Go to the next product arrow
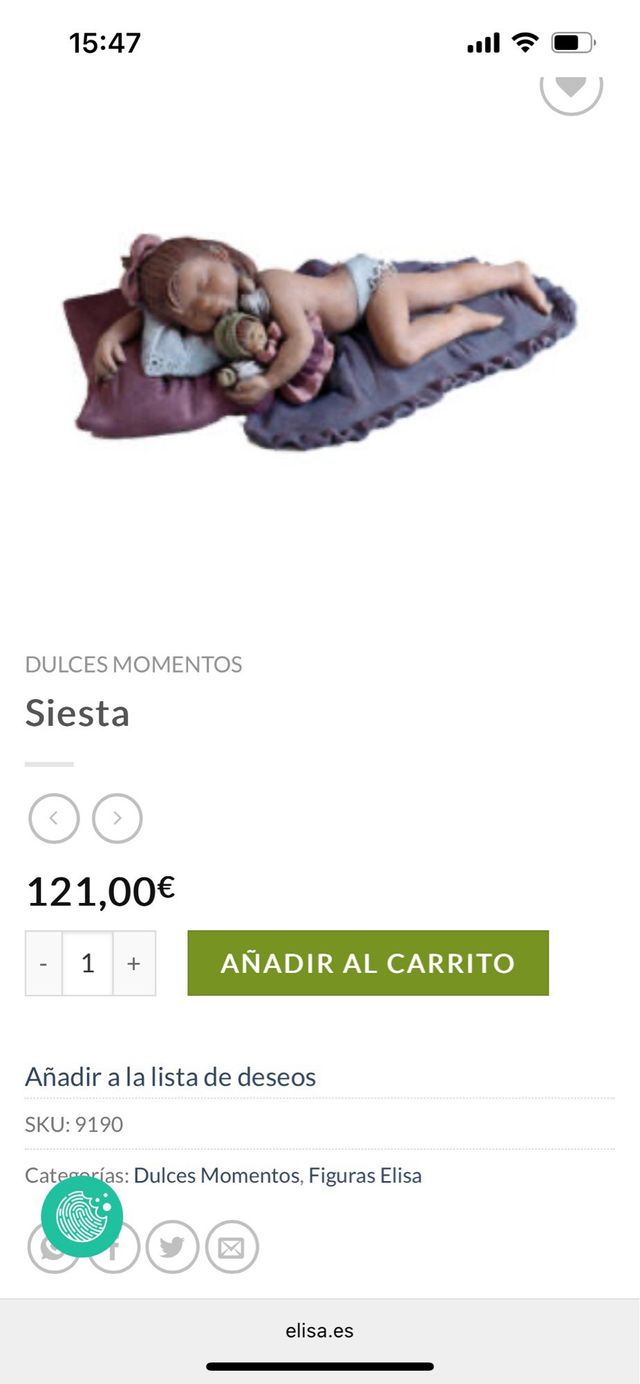Image resolution: width=640 pixels, height=1384 pixels. coord(117,819)
